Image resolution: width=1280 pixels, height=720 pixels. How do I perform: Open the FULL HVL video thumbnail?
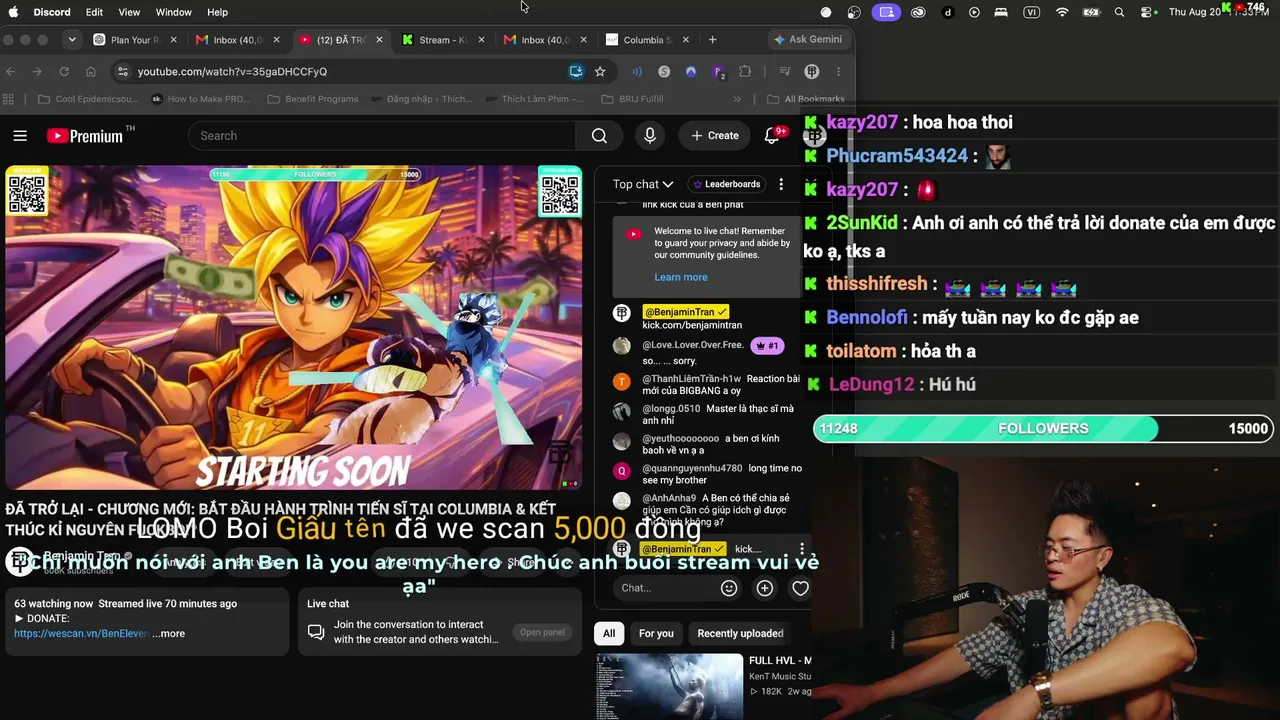tap(669, 687)
